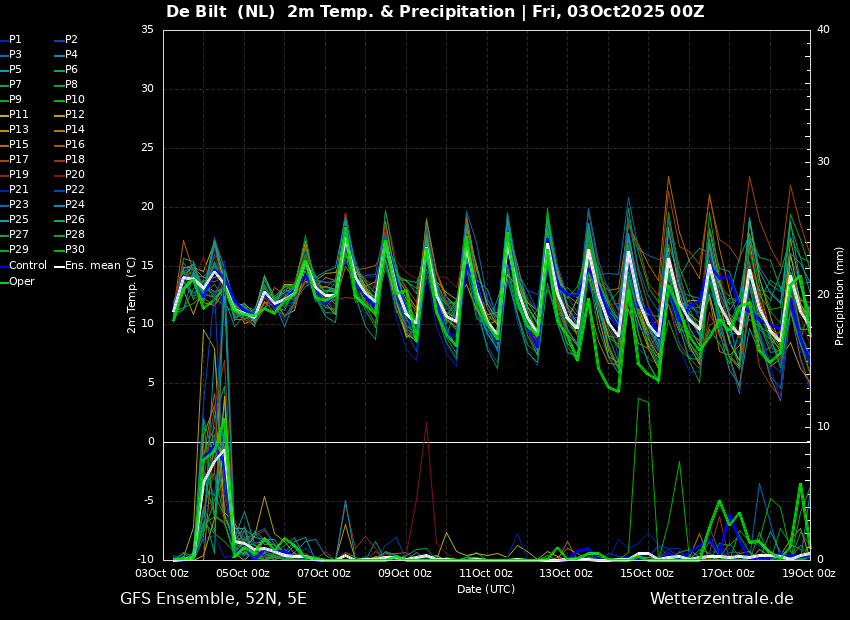Click the Ens. mean legend entry

pos(96,266)
